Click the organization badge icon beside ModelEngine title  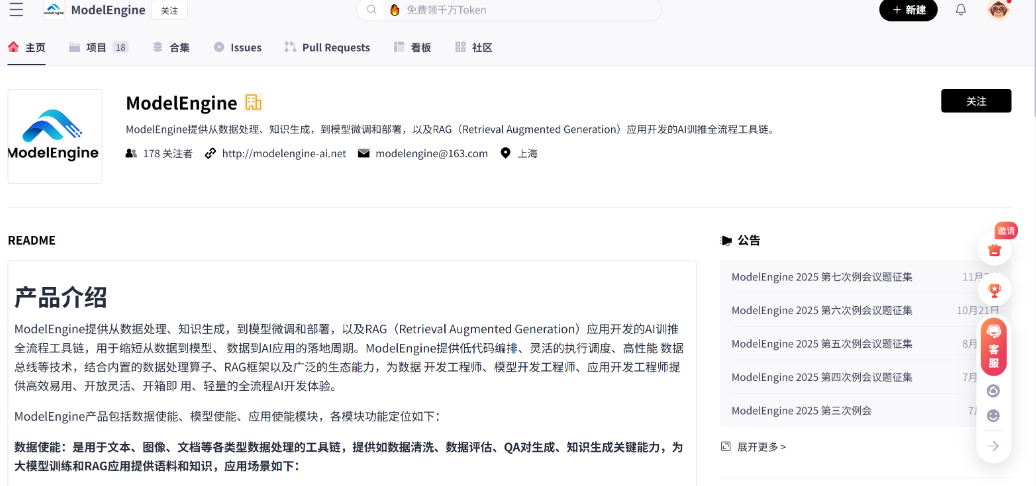pyautogui.click(x=254, y=102)
